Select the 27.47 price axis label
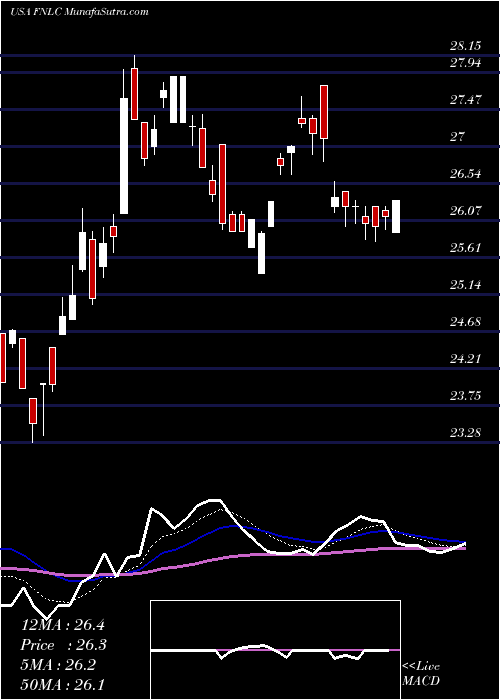Viewport: 500px width, 700px height. (465, 100)
